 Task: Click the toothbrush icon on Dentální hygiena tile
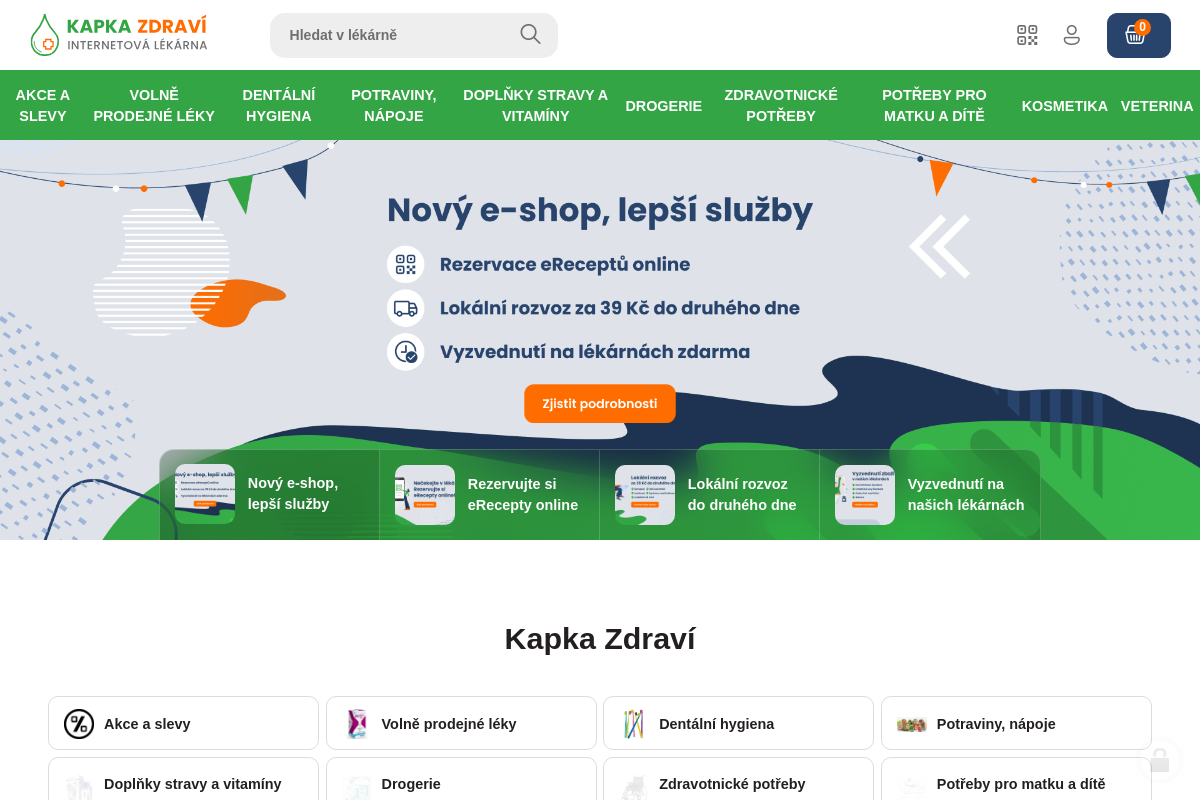click(633, 723)
